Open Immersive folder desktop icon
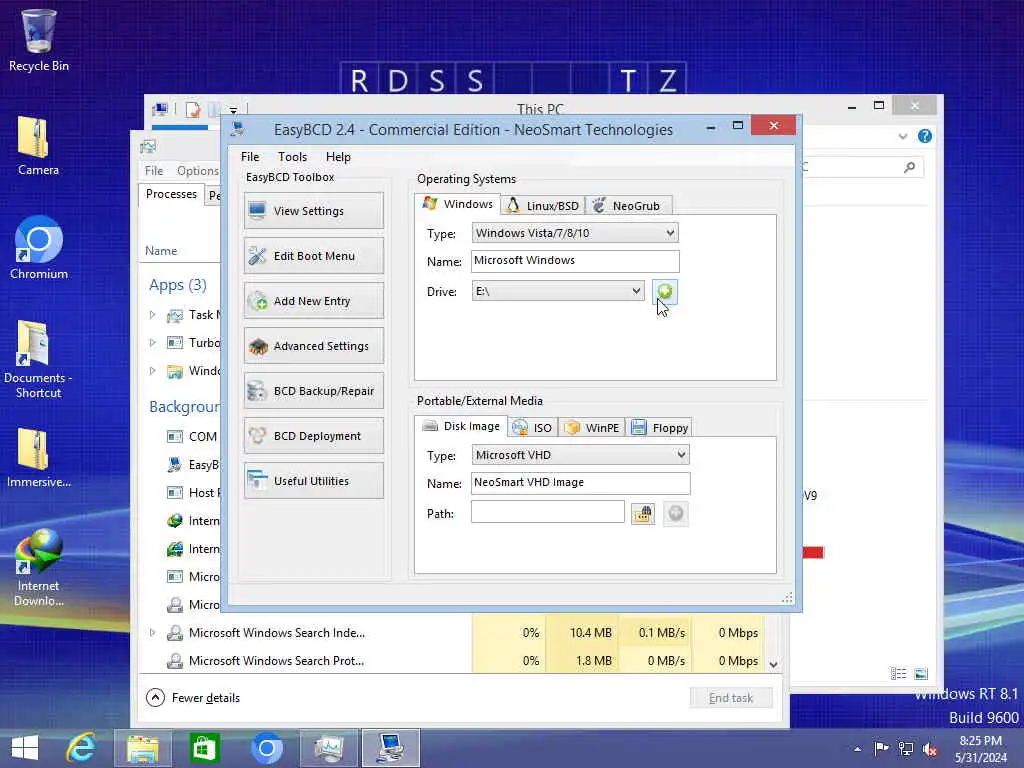Image resolution: width=1024 pixels, height=768 pixels. (x=39, y=458)
